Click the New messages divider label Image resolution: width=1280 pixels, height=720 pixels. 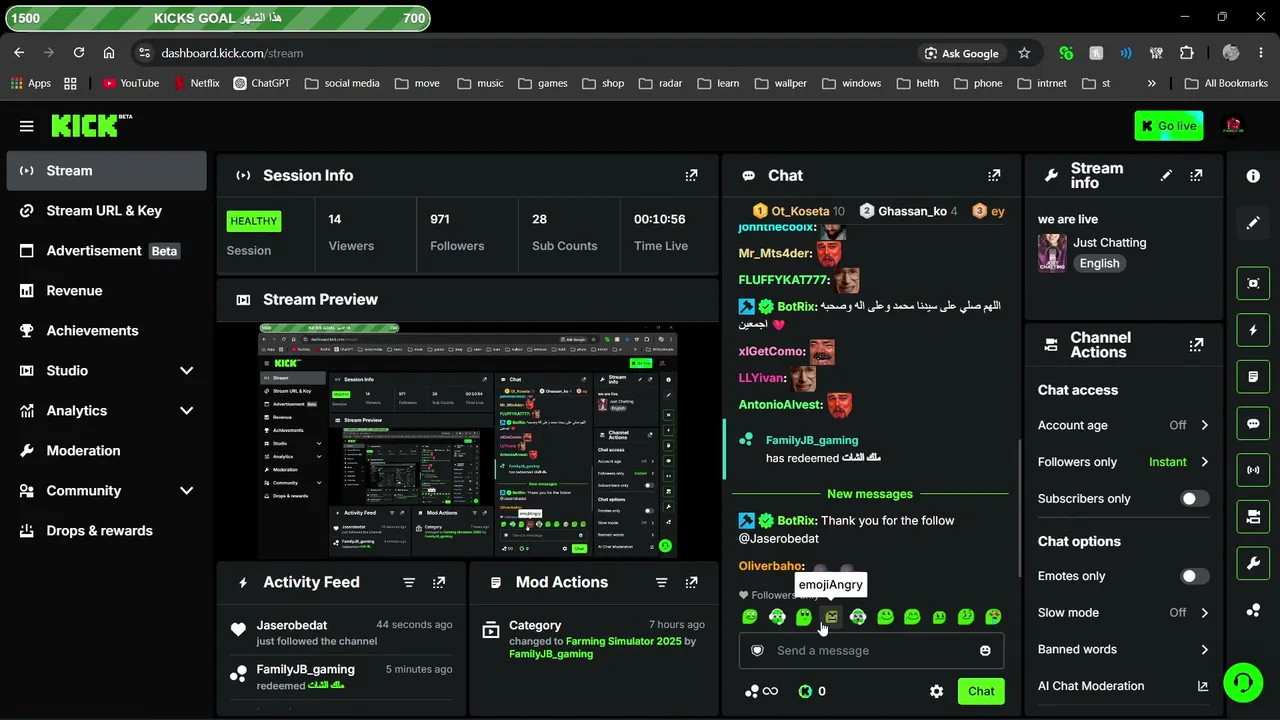point(870,494)
